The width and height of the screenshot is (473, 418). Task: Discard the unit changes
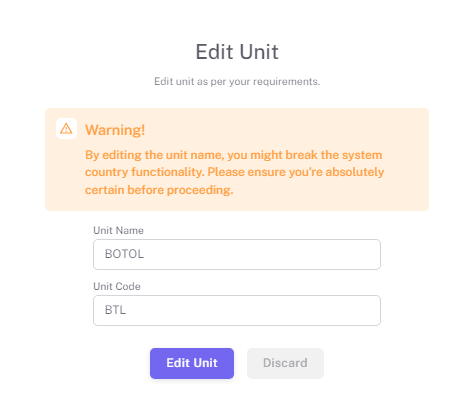(285, 363)
